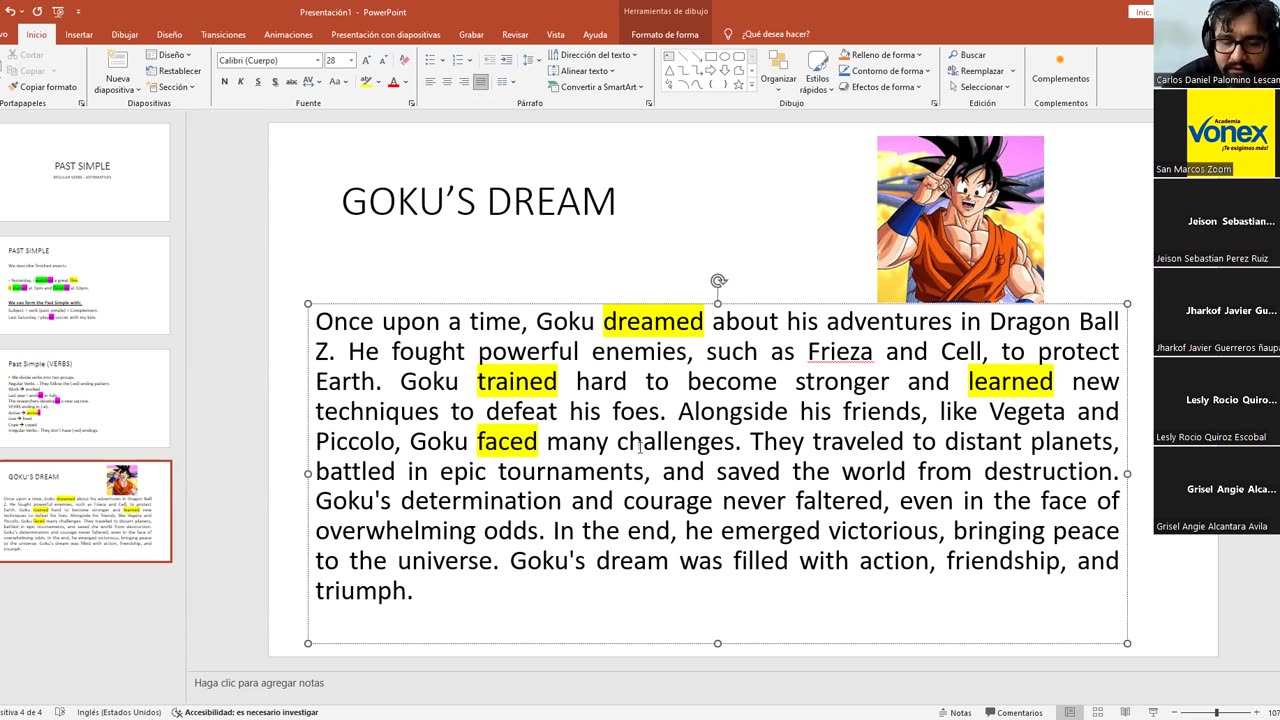Select the rectangle shape in shapes gallery
The width and height of the screenshot is (1280, 720).
point(711,57)
